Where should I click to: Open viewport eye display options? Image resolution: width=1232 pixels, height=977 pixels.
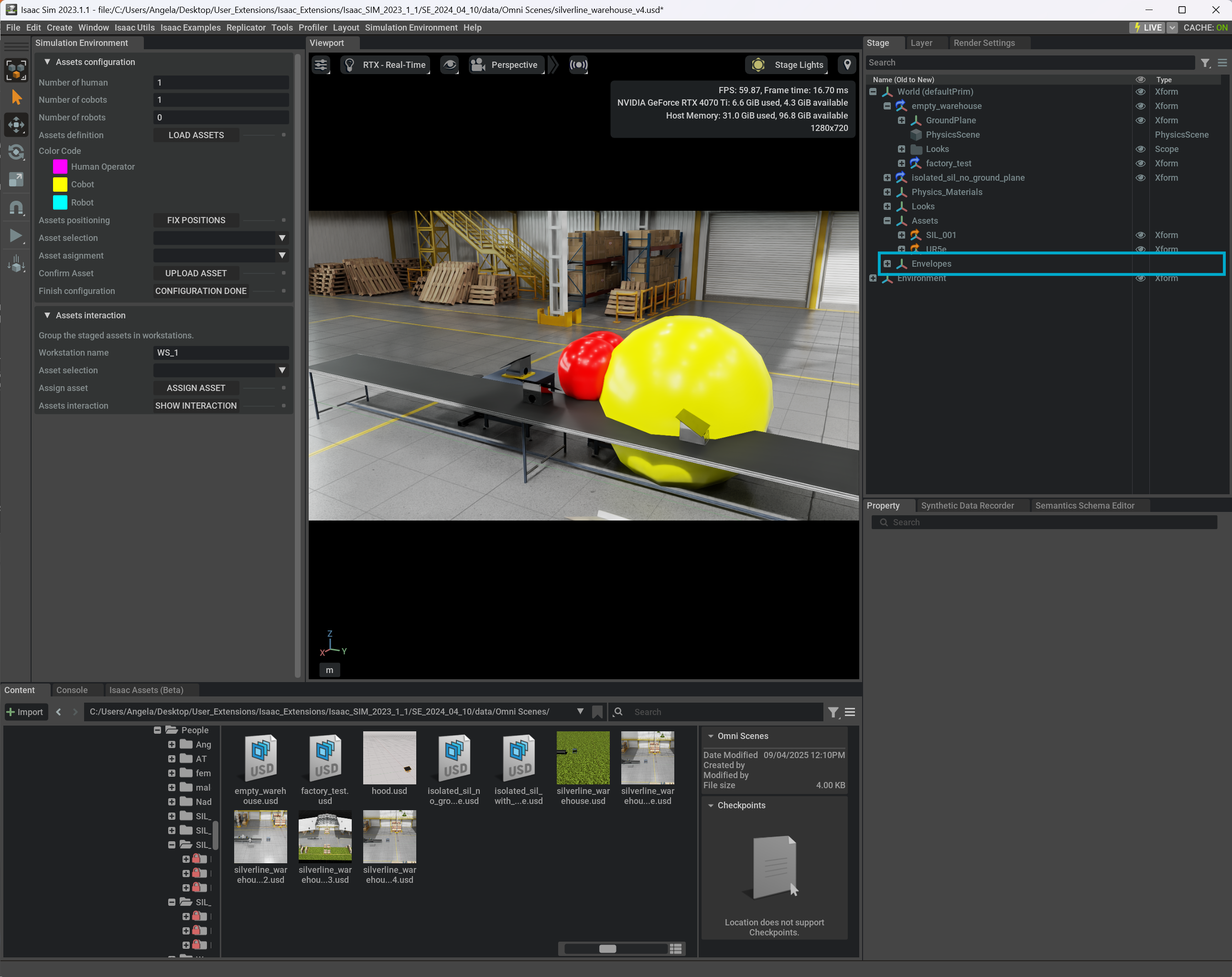pyautogui.click(x=450, y=65)
